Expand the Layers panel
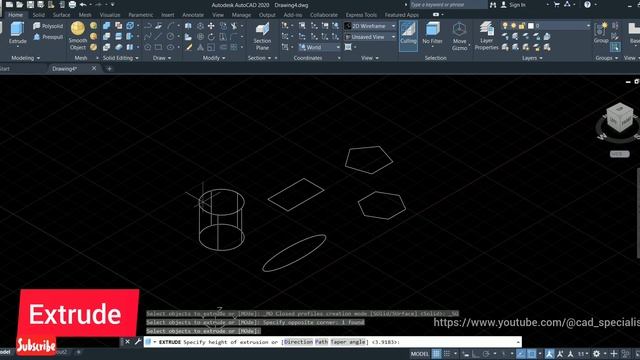This screenshot has height=360, width=640. click(x=532, y=58)
